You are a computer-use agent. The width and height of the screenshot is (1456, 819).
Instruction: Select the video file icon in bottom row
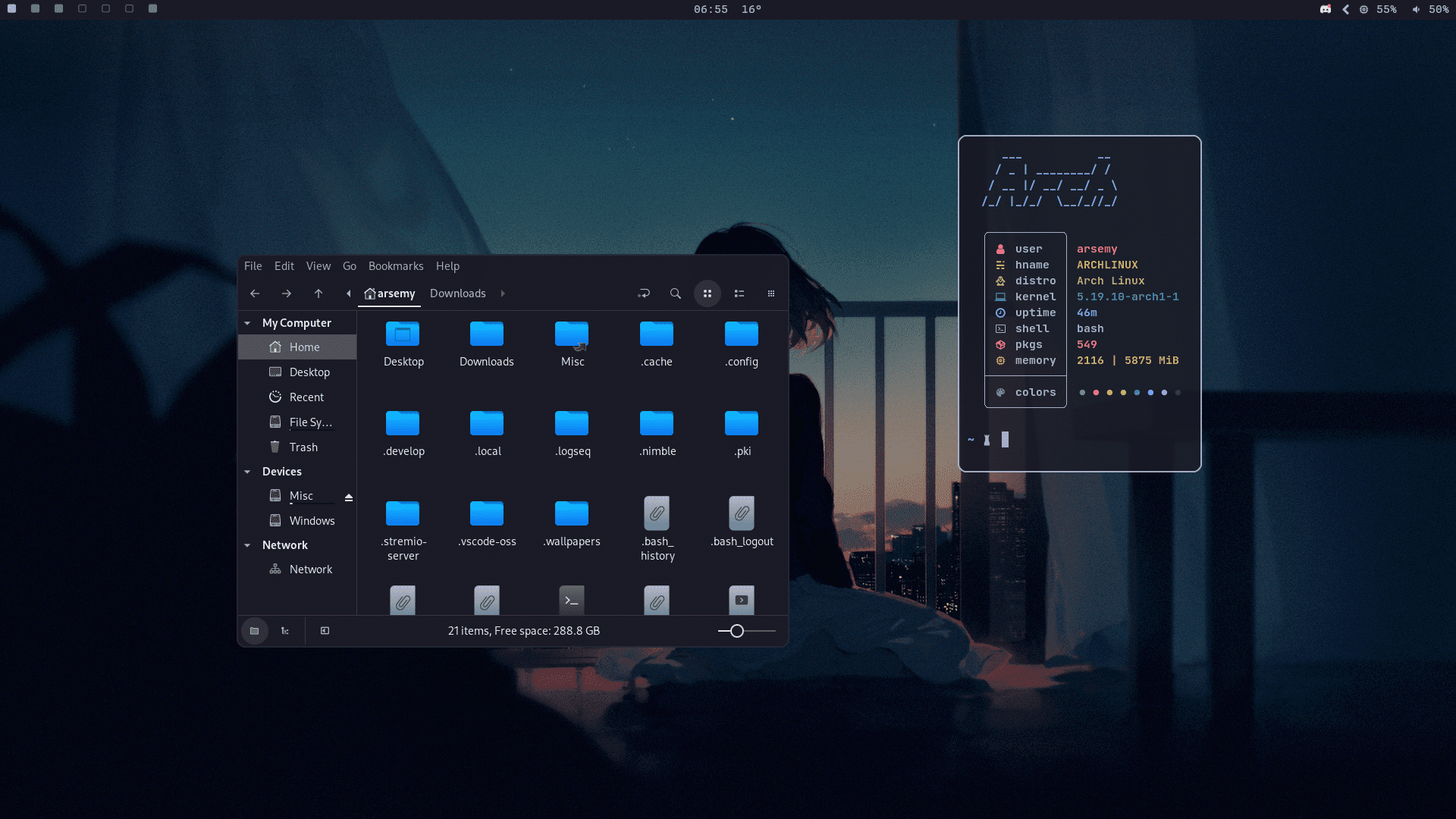point(742,600)
